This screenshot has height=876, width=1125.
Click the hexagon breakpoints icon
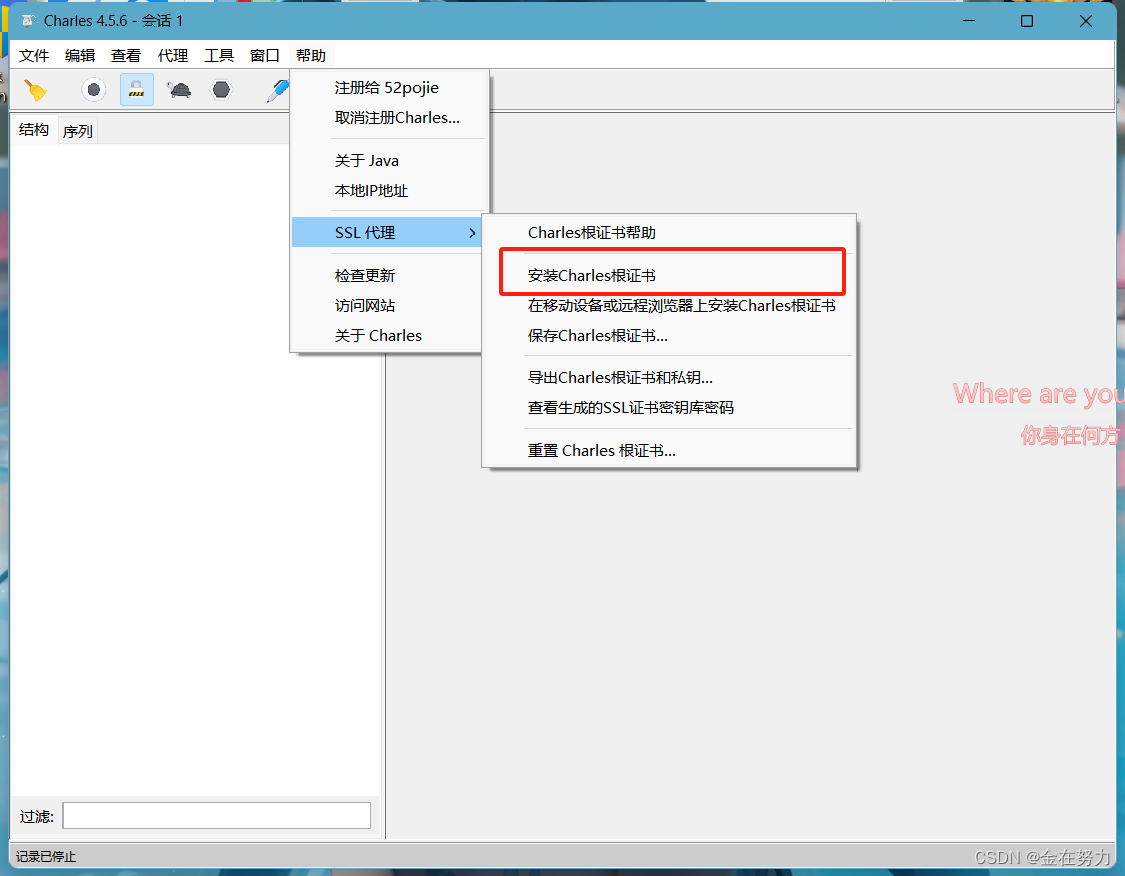pyautogui.click(x=221, y=90)
